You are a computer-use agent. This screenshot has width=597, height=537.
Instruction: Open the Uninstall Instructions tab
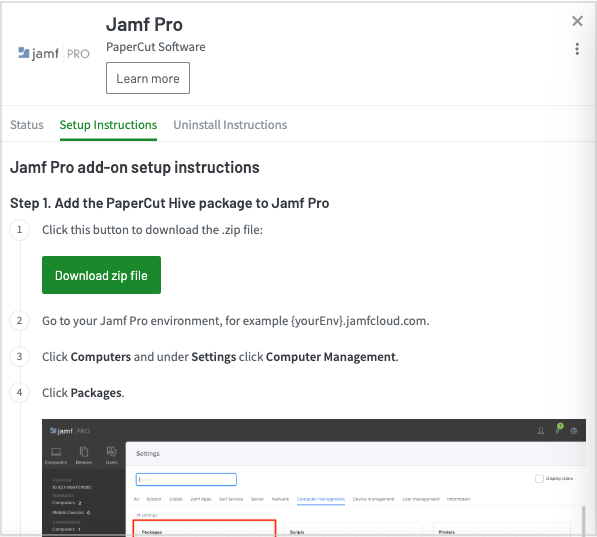tap(230, 125)
